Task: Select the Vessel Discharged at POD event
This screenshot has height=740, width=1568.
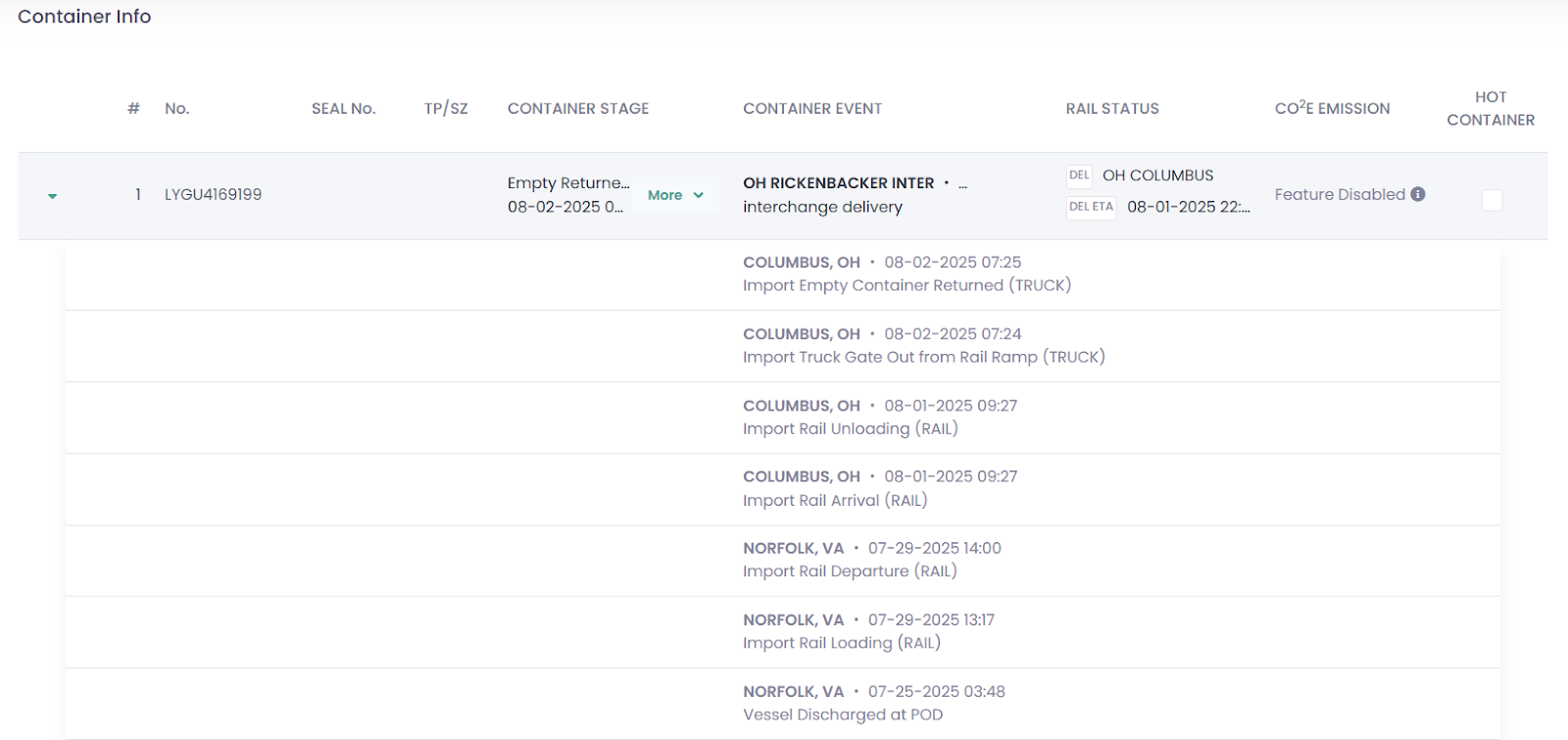Action: point(842,715)
